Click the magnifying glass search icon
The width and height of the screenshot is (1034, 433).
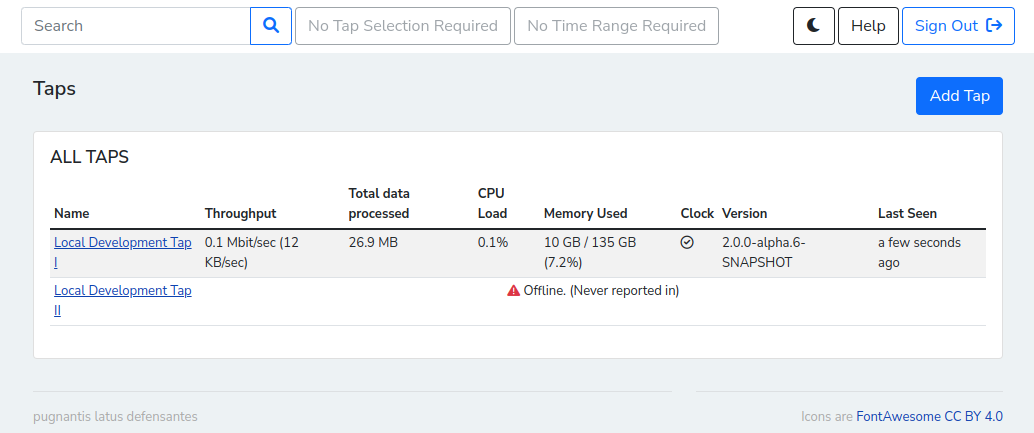coord(271,26)
